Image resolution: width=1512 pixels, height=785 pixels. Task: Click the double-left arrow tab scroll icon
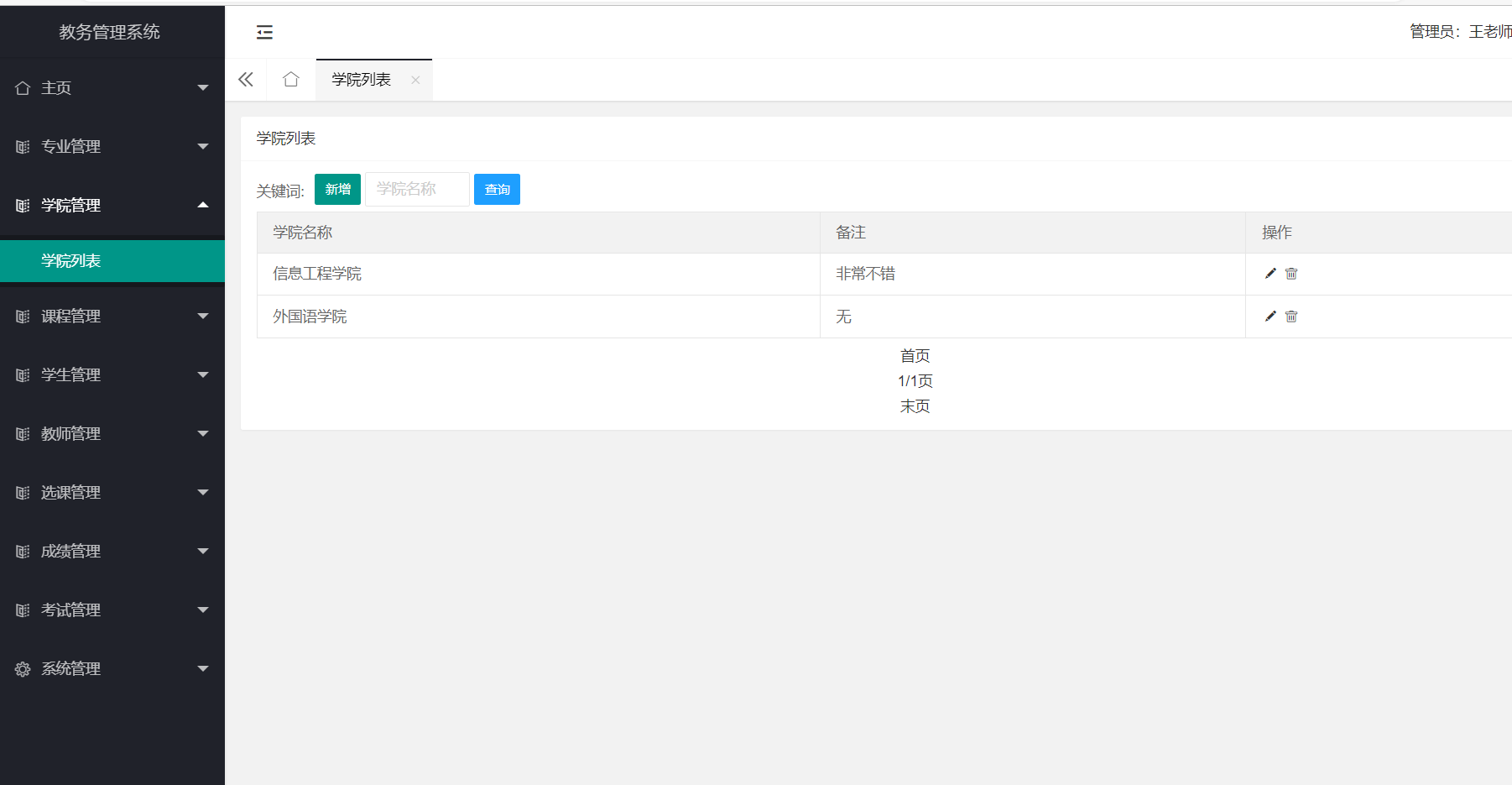246,80
